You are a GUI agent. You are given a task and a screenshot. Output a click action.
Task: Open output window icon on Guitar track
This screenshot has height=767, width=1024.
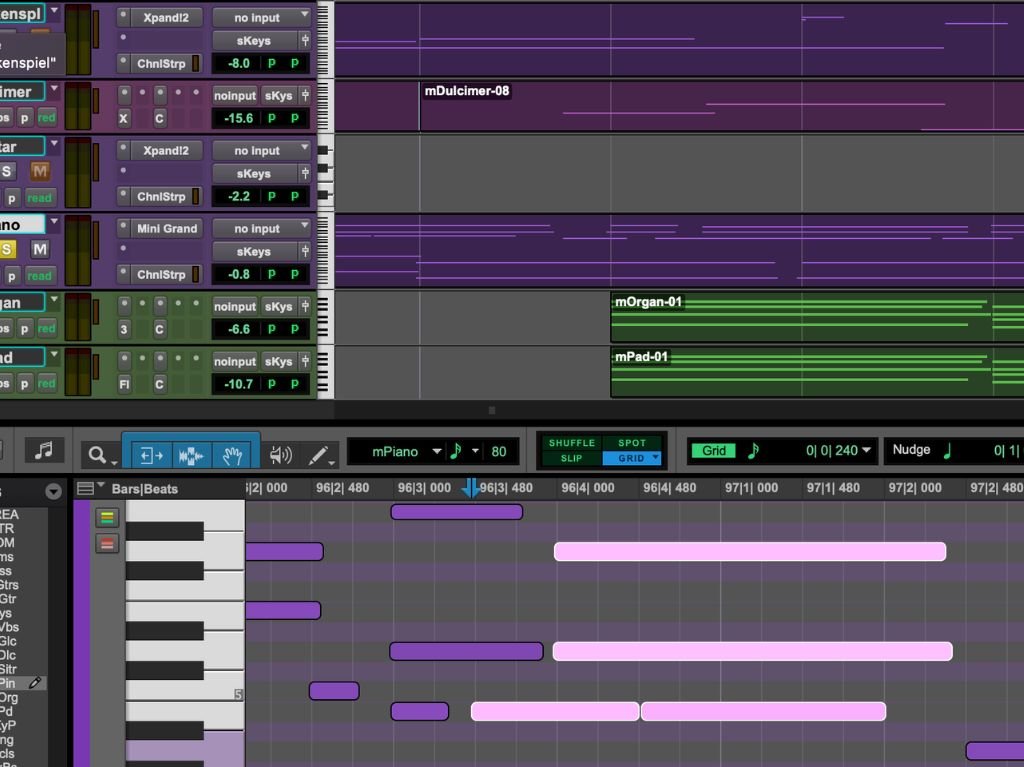pyautogui.click(x=305, y=174)
